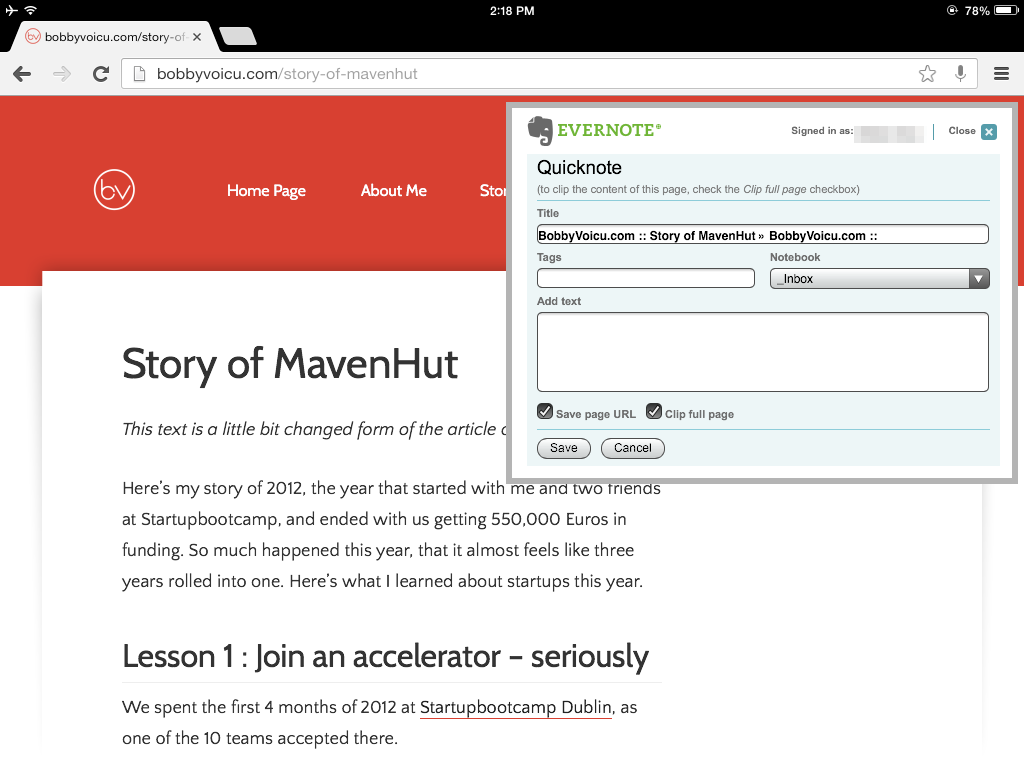1024x768 pixels.
Task: Focus the Quicknote Title field
Action: coord(763,235)
